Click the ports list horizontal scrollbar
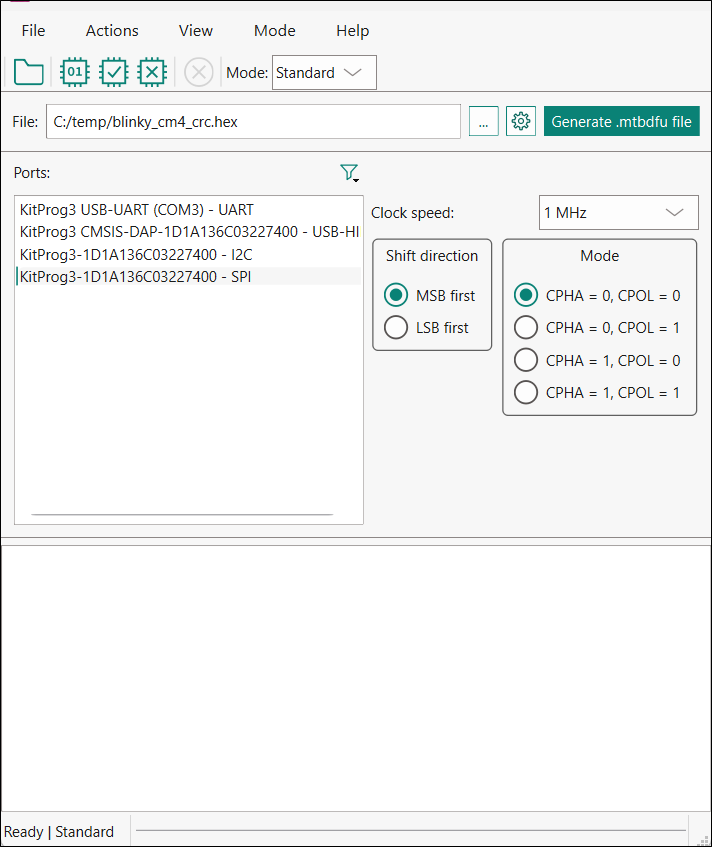Image resolution: width=712 pixels, height=847 pixels. tap(182, 515)
